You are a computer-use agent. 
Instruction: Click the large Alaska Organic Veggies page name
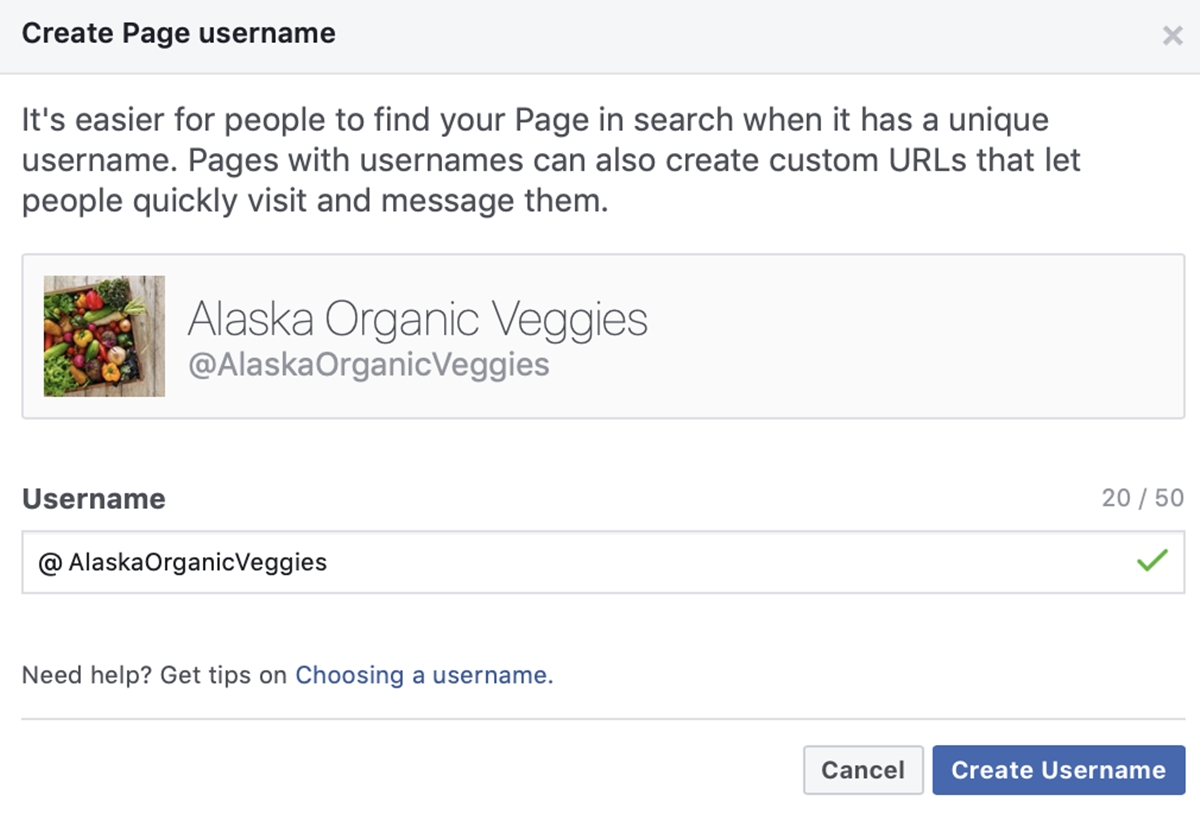tap(418, 319)
